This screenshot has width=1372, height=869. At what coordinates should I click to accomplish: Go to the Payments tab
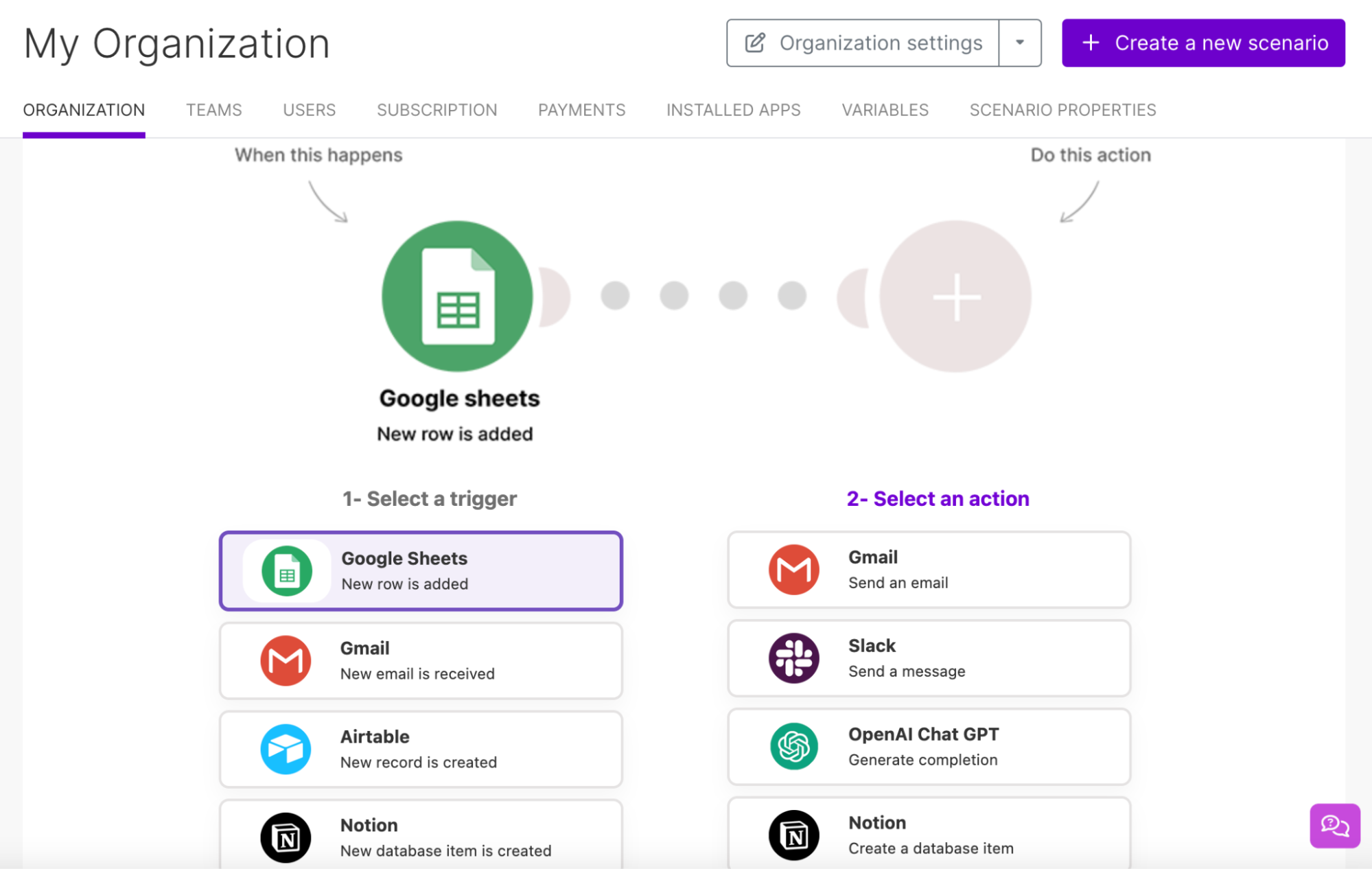click(582, 110)
